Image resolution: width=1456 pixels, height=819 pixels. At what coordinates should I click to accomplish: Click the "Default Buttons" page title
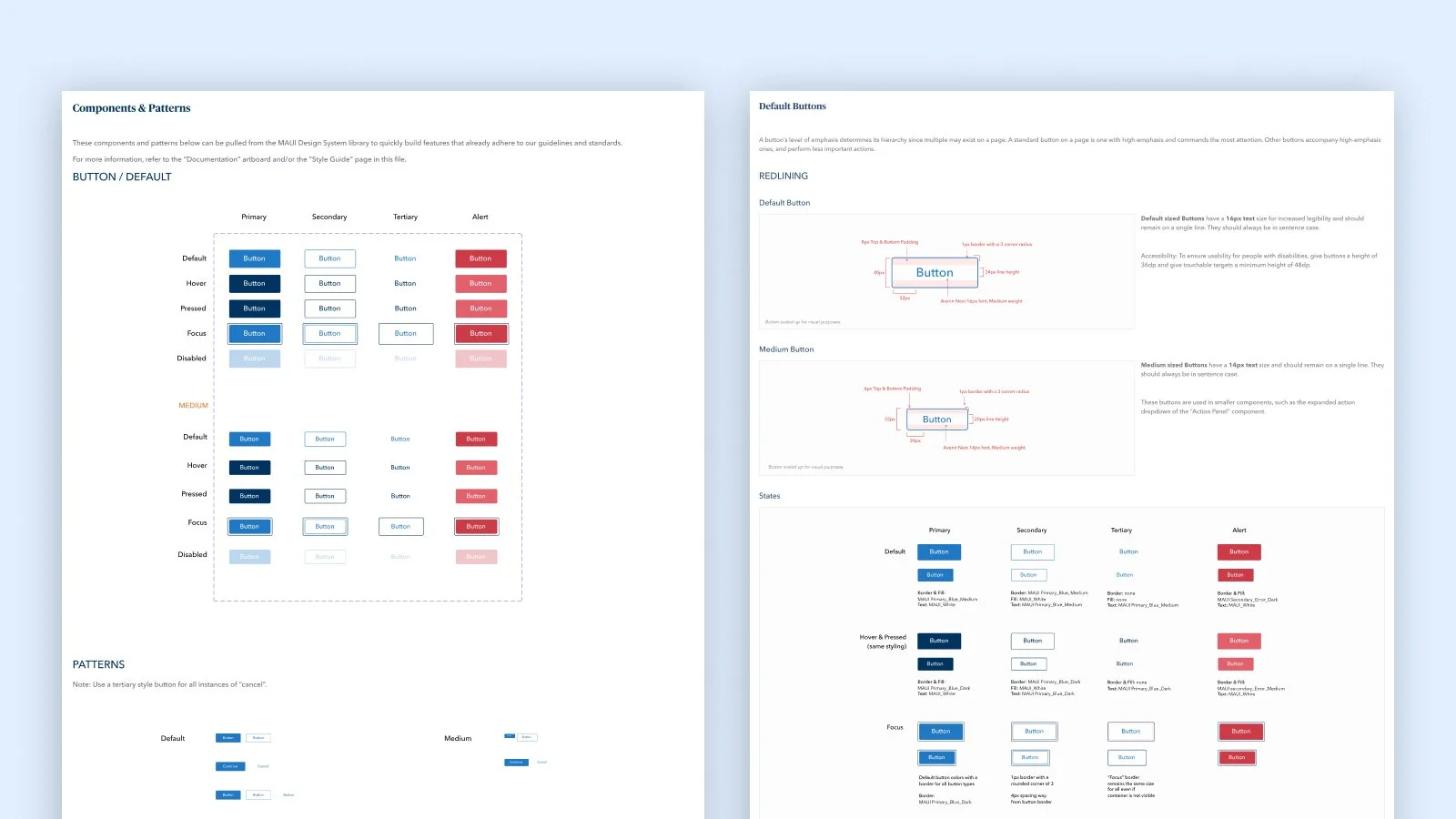click(x=793, y=106)
